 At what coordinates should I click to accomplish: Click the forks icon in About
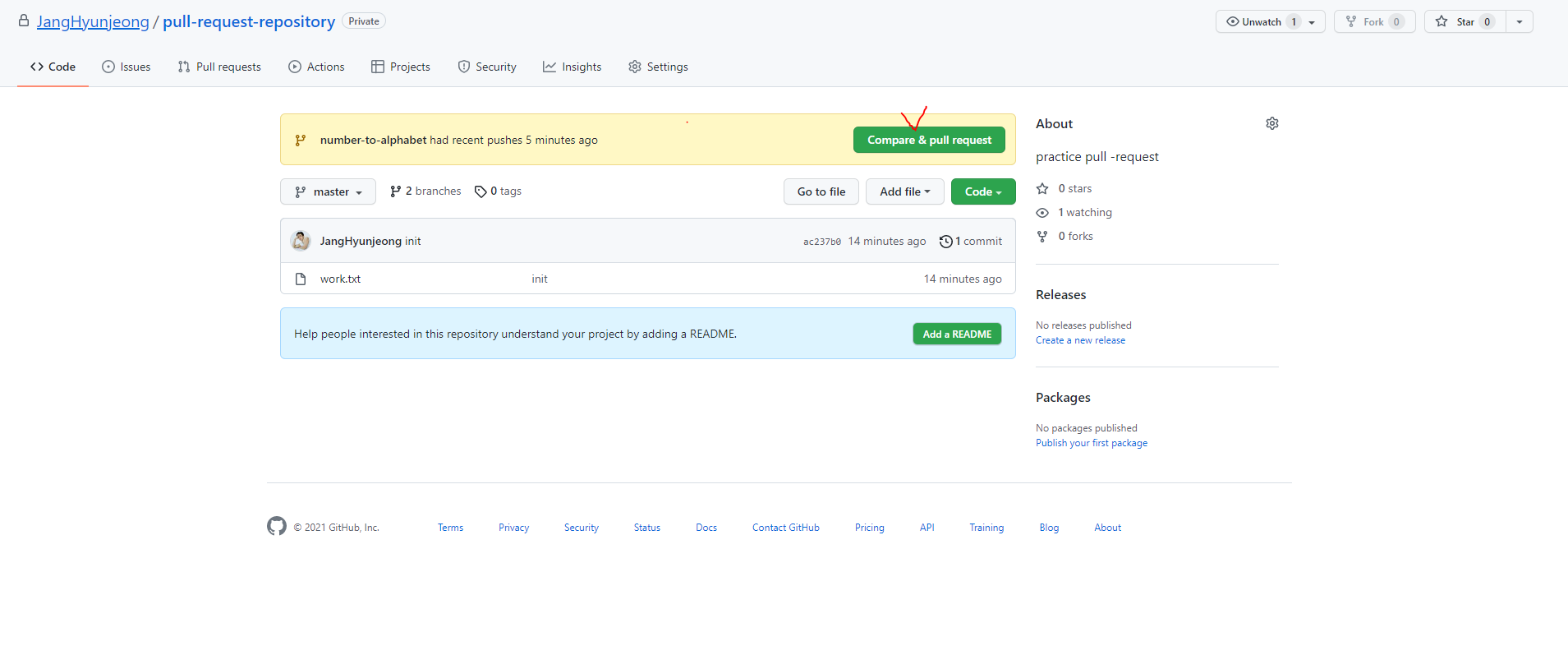[x=1042, y=236]
